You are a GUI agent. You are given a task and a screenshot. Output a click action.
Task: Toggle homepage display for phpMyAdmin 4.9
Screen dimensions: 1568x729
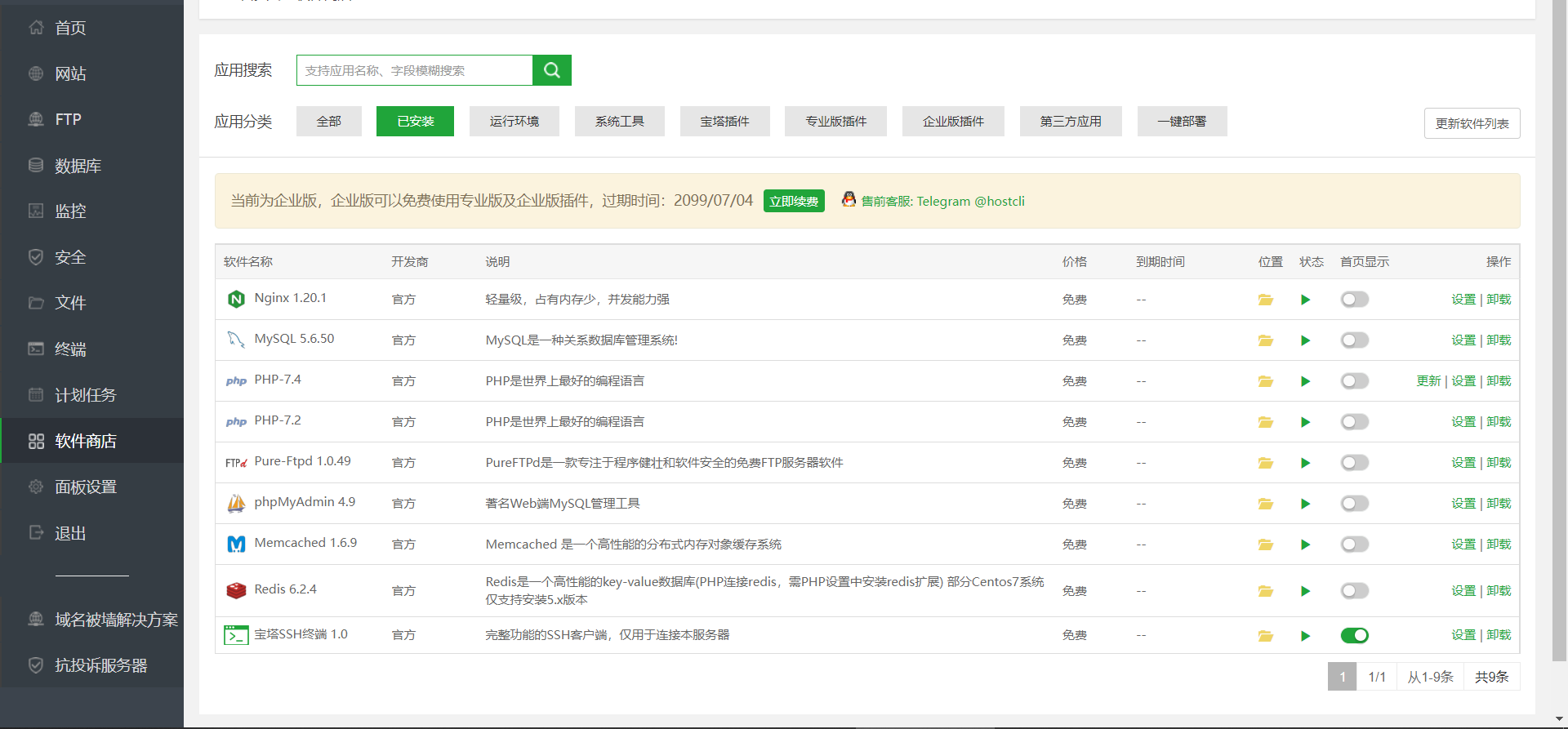[1354, 504]
